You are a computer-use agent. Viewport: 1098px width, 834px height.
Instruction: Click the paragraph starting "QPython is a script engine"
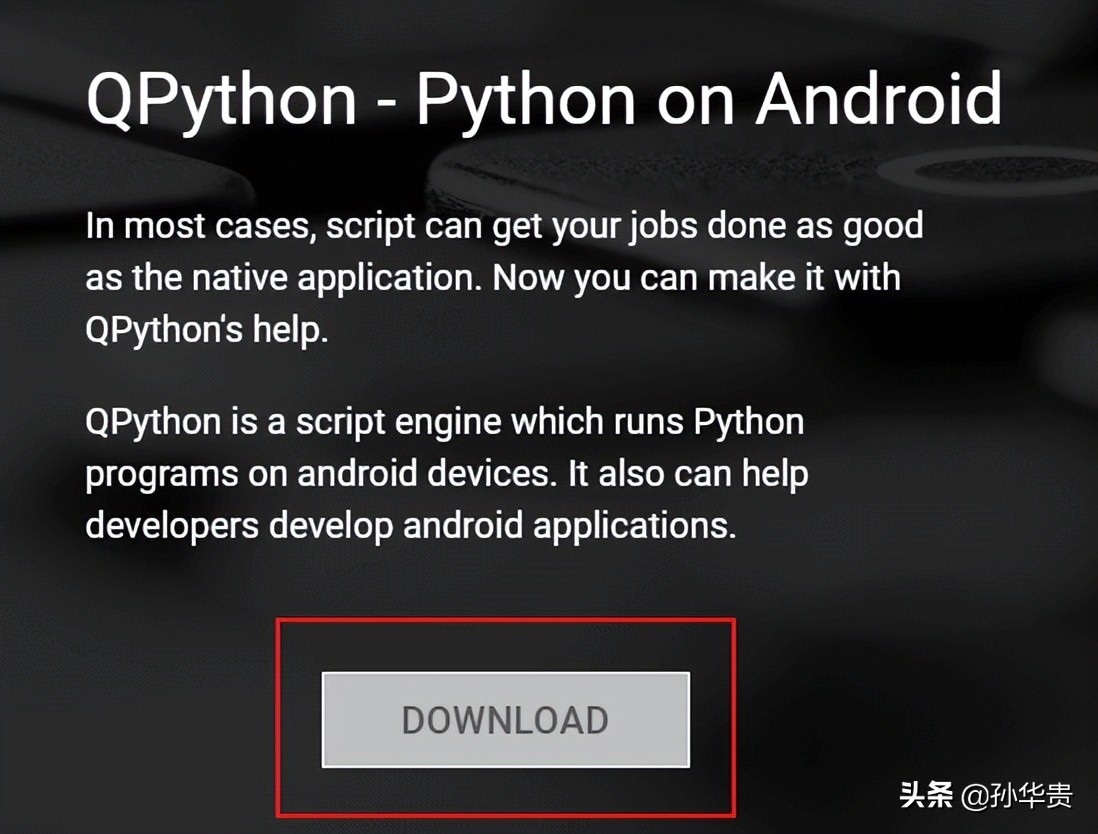447,474
